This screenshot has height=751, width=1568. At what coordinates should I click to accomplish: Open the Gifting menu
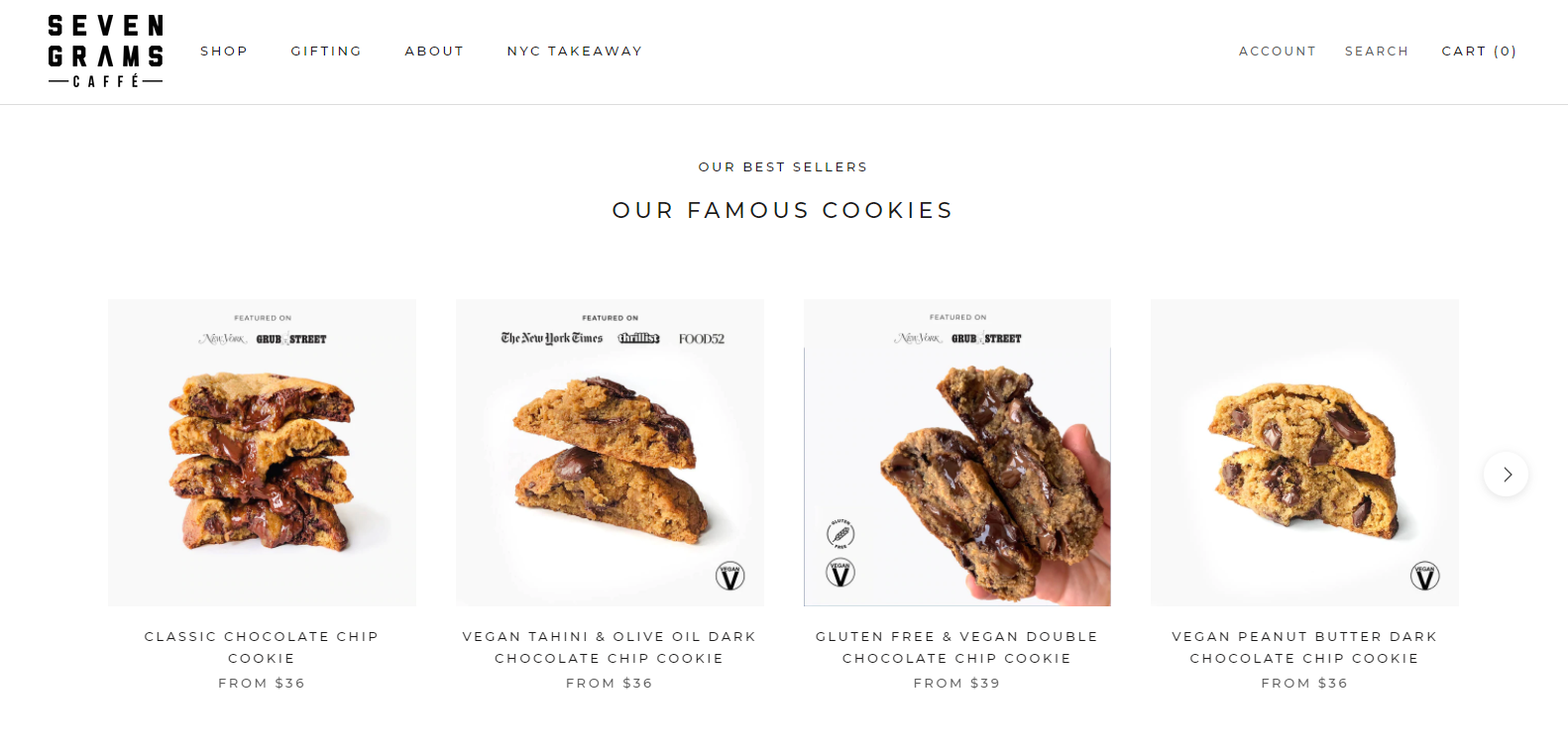pyautogui.click(x=326, y=52)
